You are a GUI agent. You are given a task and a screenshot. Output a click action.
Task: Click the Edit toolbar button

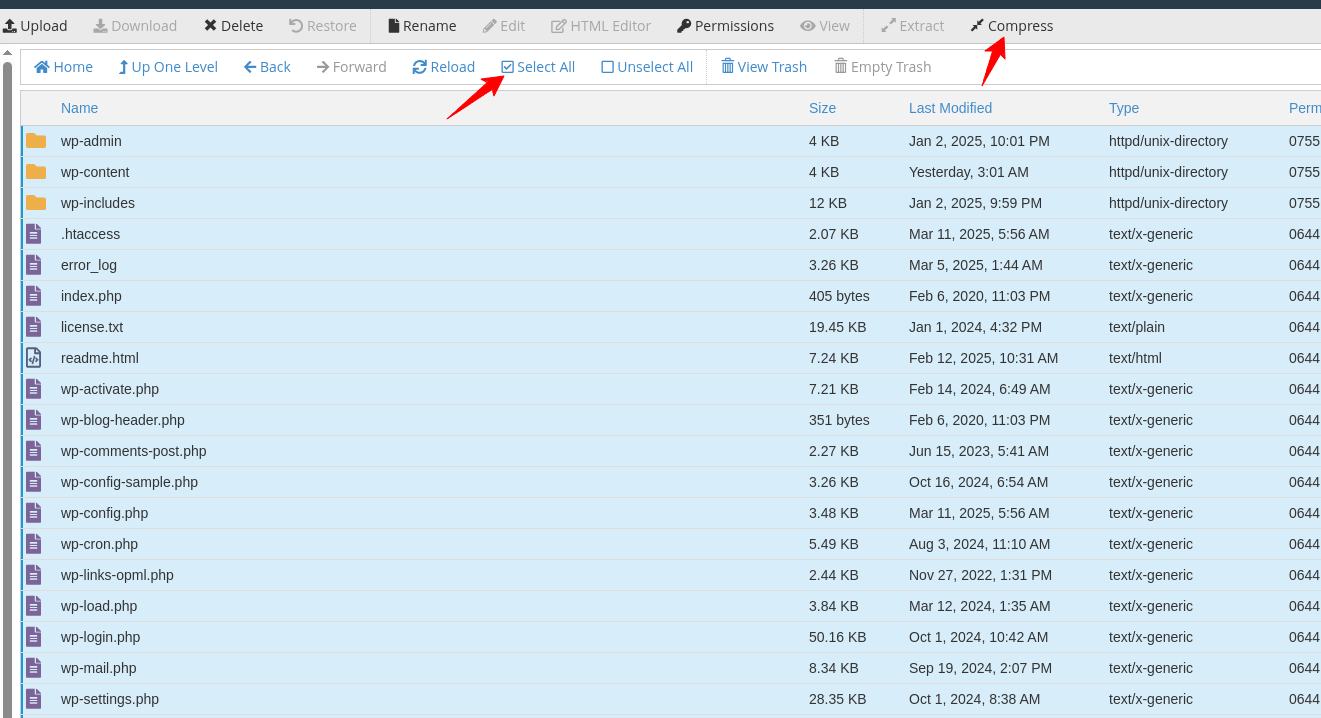[504, 26]
